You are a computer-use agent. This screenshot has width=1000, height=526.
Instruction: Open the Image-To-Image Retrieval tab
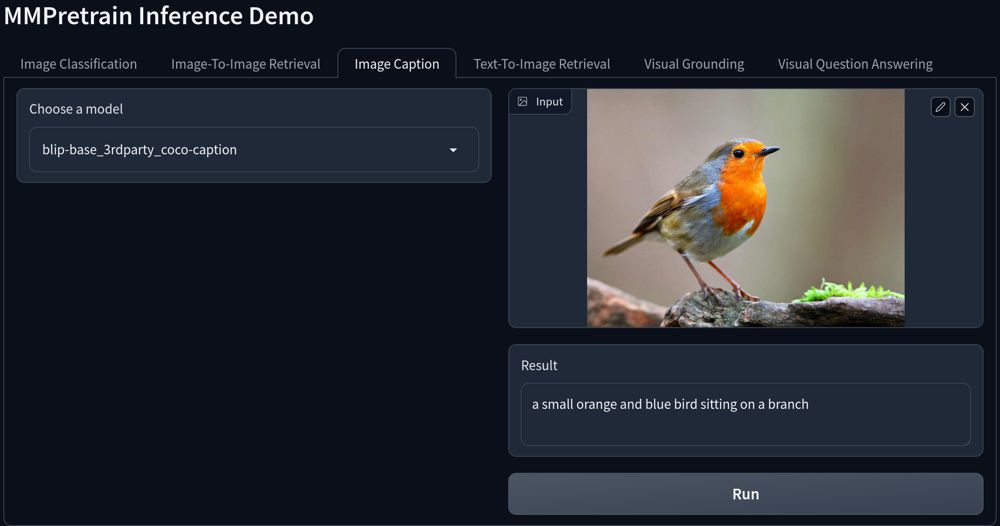pos(246,64)
